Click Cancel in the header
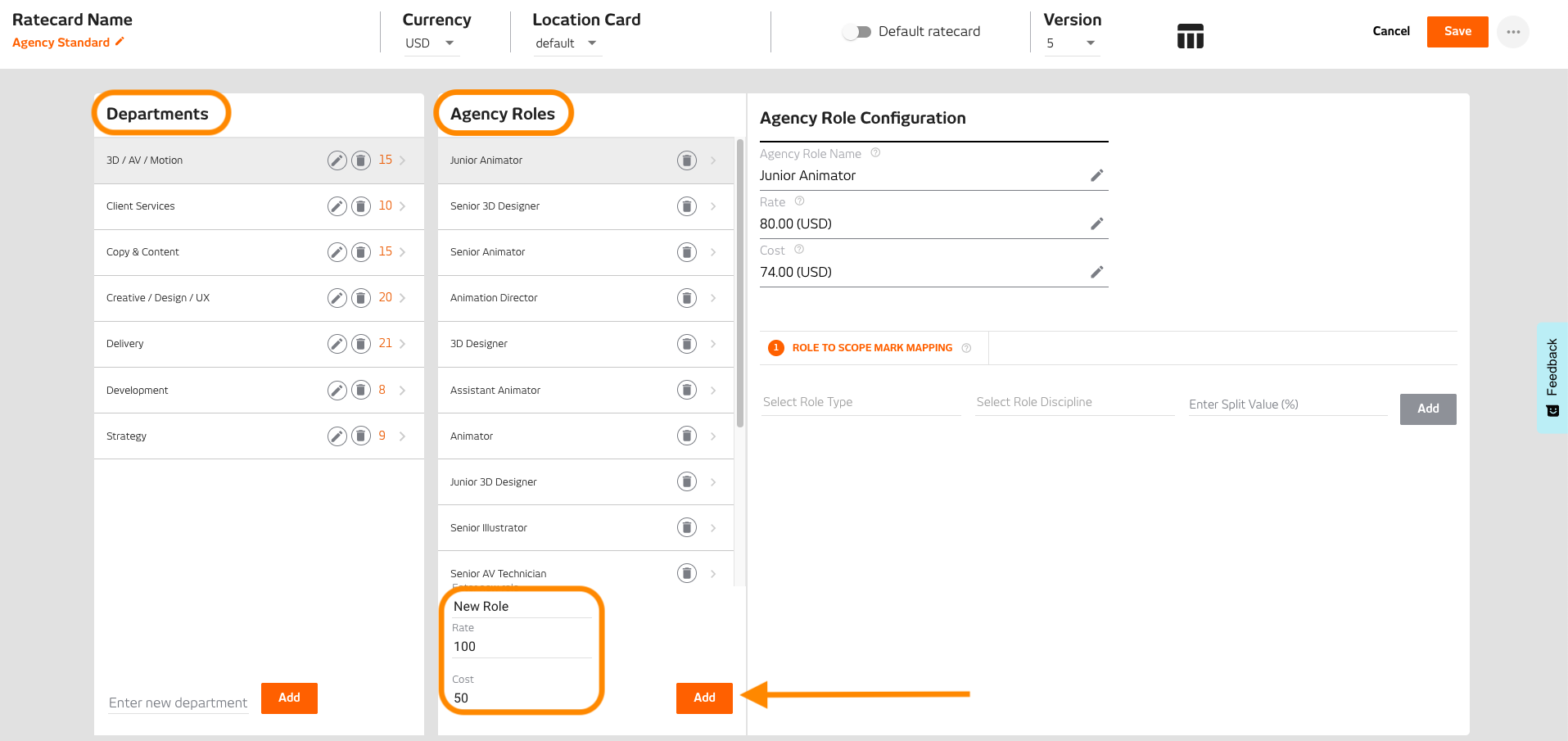 click(x=1390, y=31)
